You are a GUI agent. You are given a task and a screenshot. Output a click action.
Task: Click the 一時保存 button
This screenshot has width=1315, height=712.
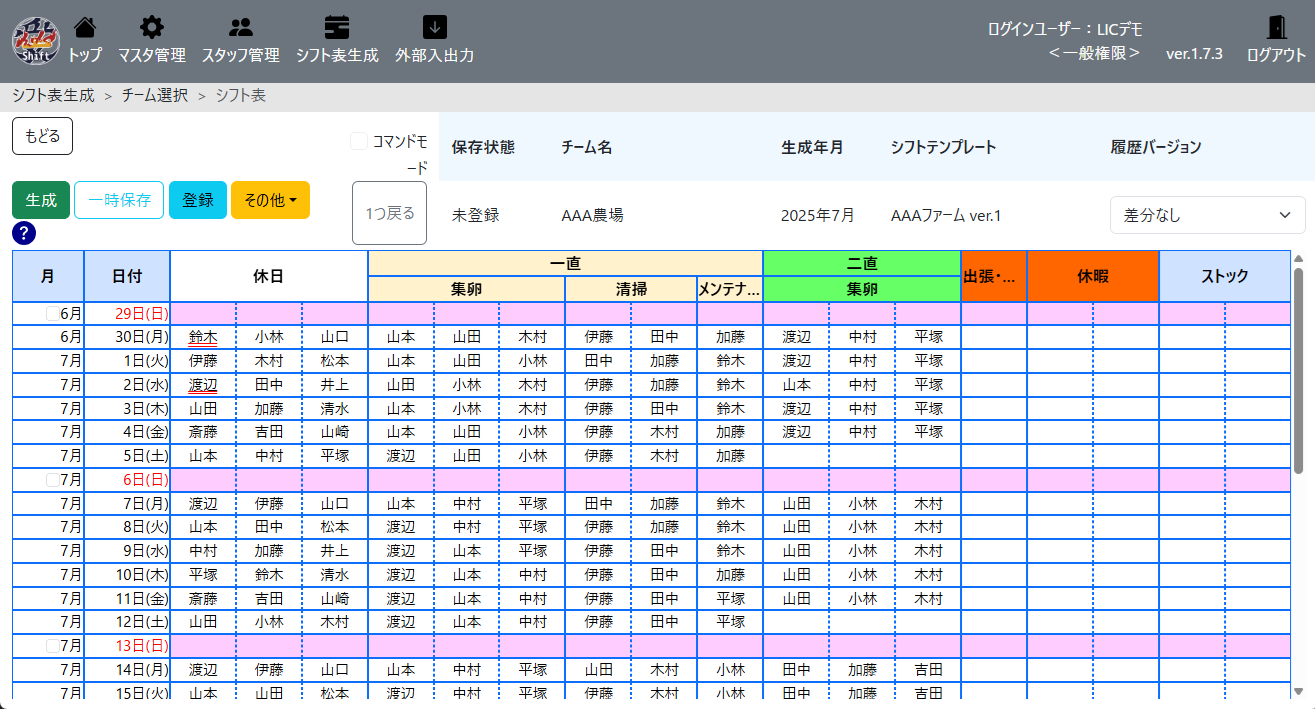pyautogui.click(x=119, y=200)
